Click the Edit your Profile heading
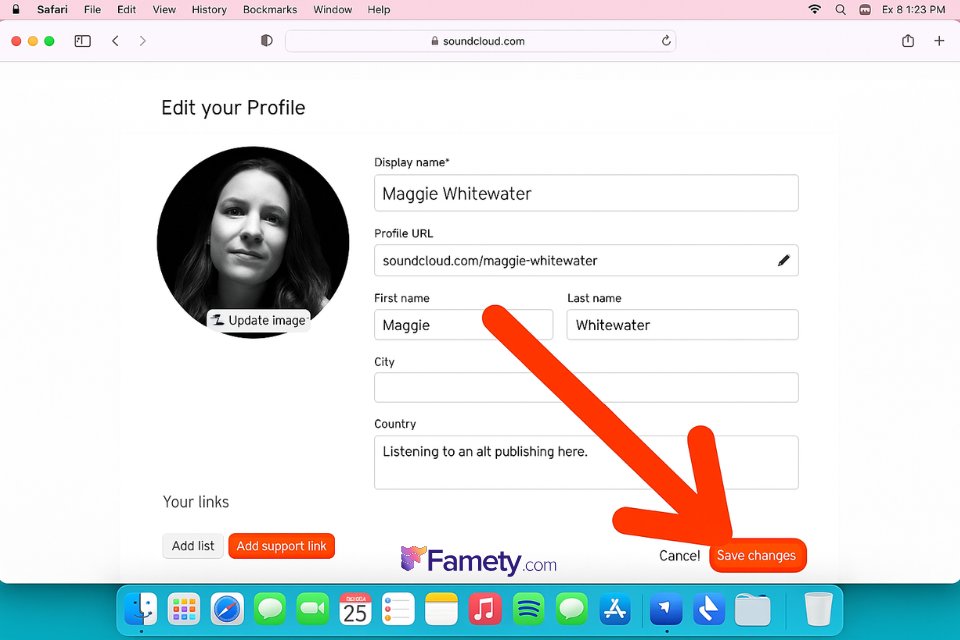960x640 pixels. coord(233,108)
